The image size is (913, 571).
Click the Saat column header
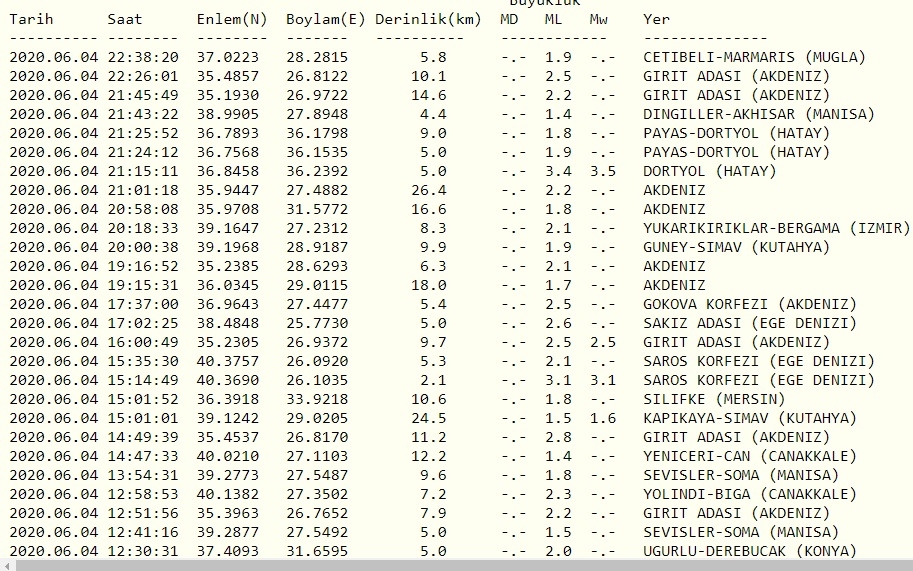click(x=125, y=19)
